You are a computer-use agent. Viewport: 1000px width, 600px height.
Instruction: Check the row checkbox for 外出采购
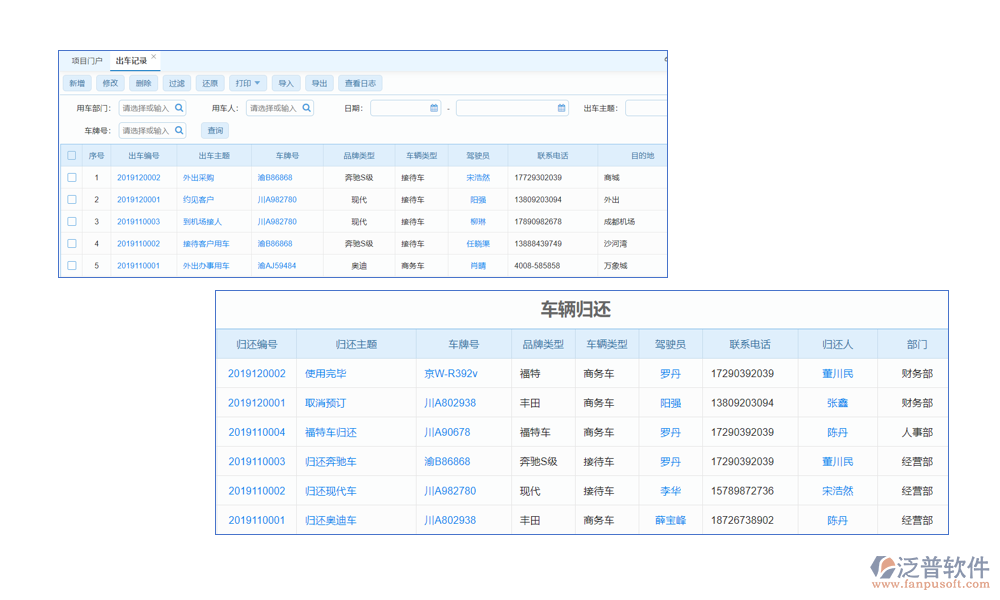coord(71,177)
